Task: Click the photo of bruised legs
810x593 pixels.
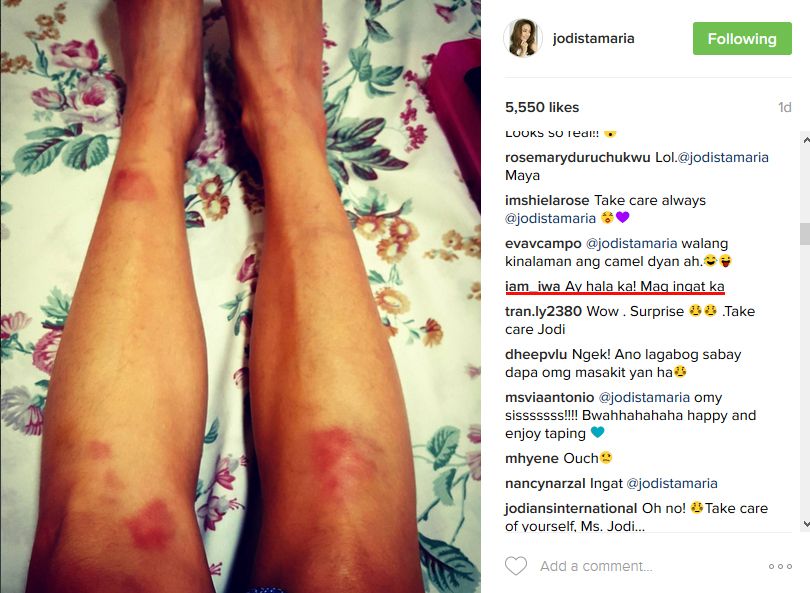Action: pos(240,296)
